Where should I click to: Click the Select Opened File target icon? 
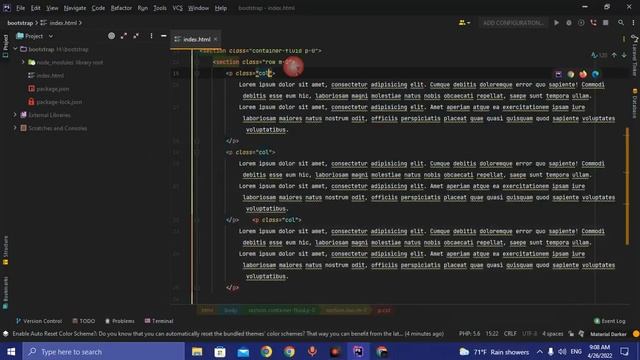[111, 36]
